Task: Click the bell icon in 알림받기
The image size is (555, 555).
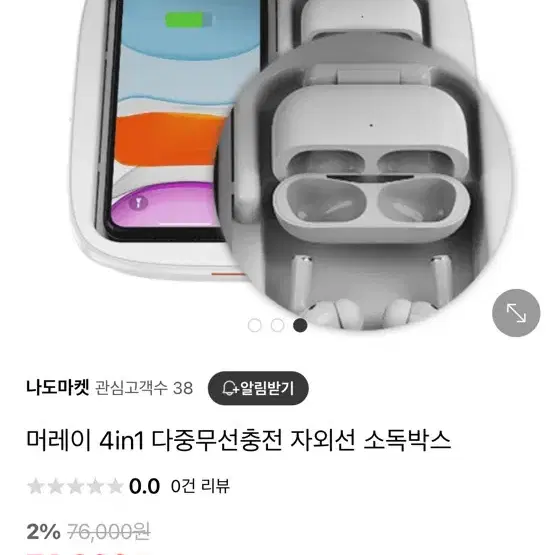Action: pos(230,388)
